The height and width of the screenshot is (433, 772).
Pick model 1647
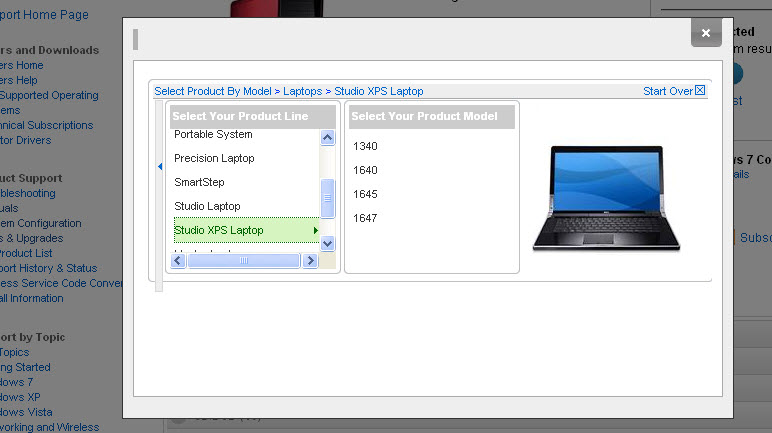point(365,218)
